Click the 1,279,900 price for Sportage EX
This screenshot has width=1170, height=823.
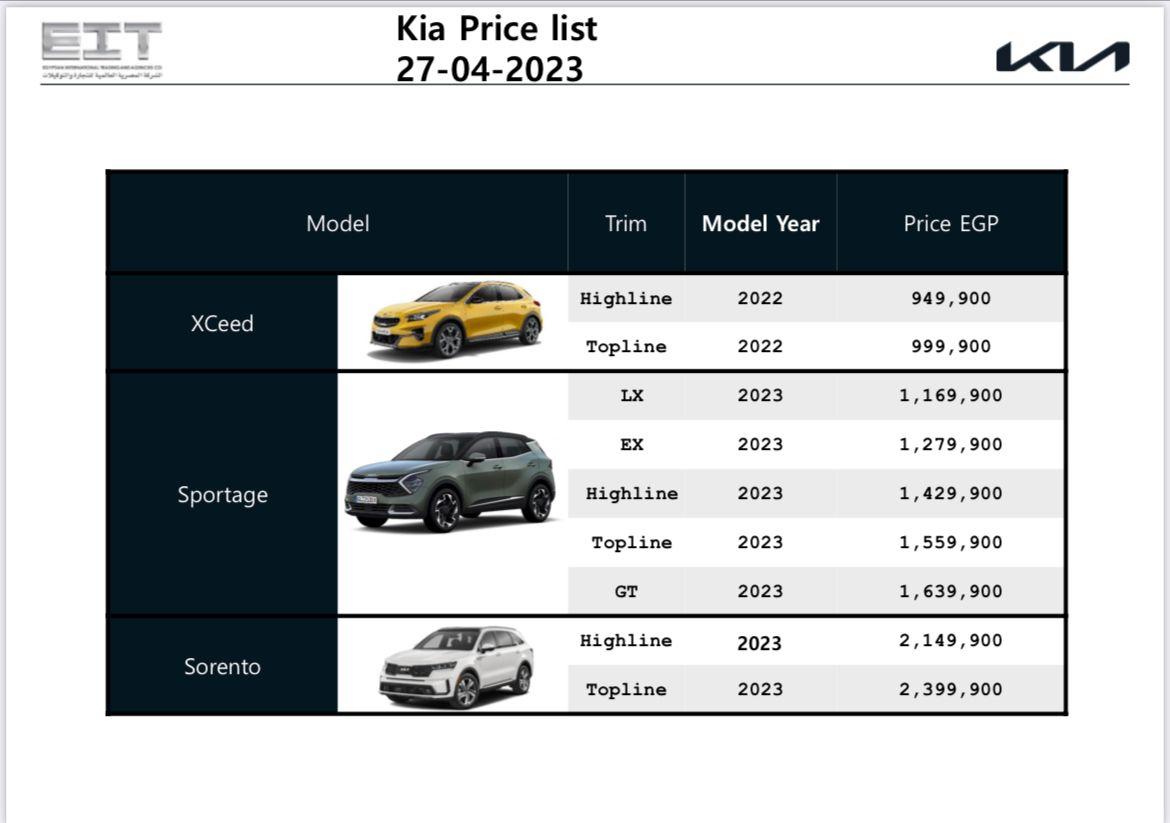[x=950, y=444]
